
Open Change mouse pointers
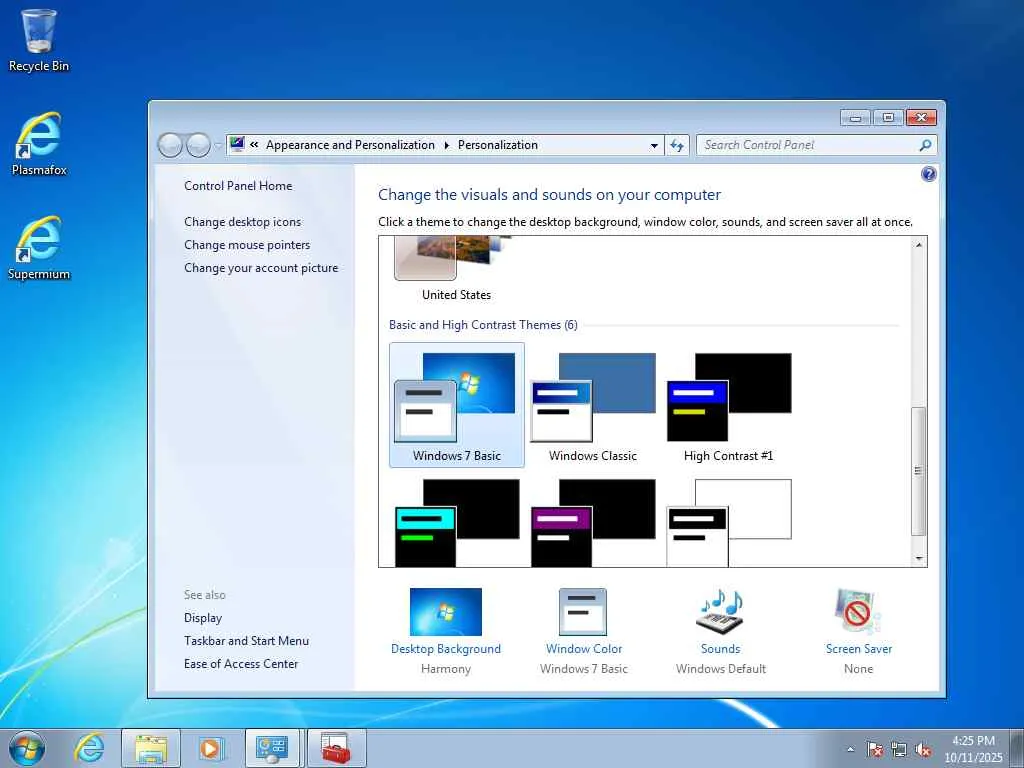point(247,245)
